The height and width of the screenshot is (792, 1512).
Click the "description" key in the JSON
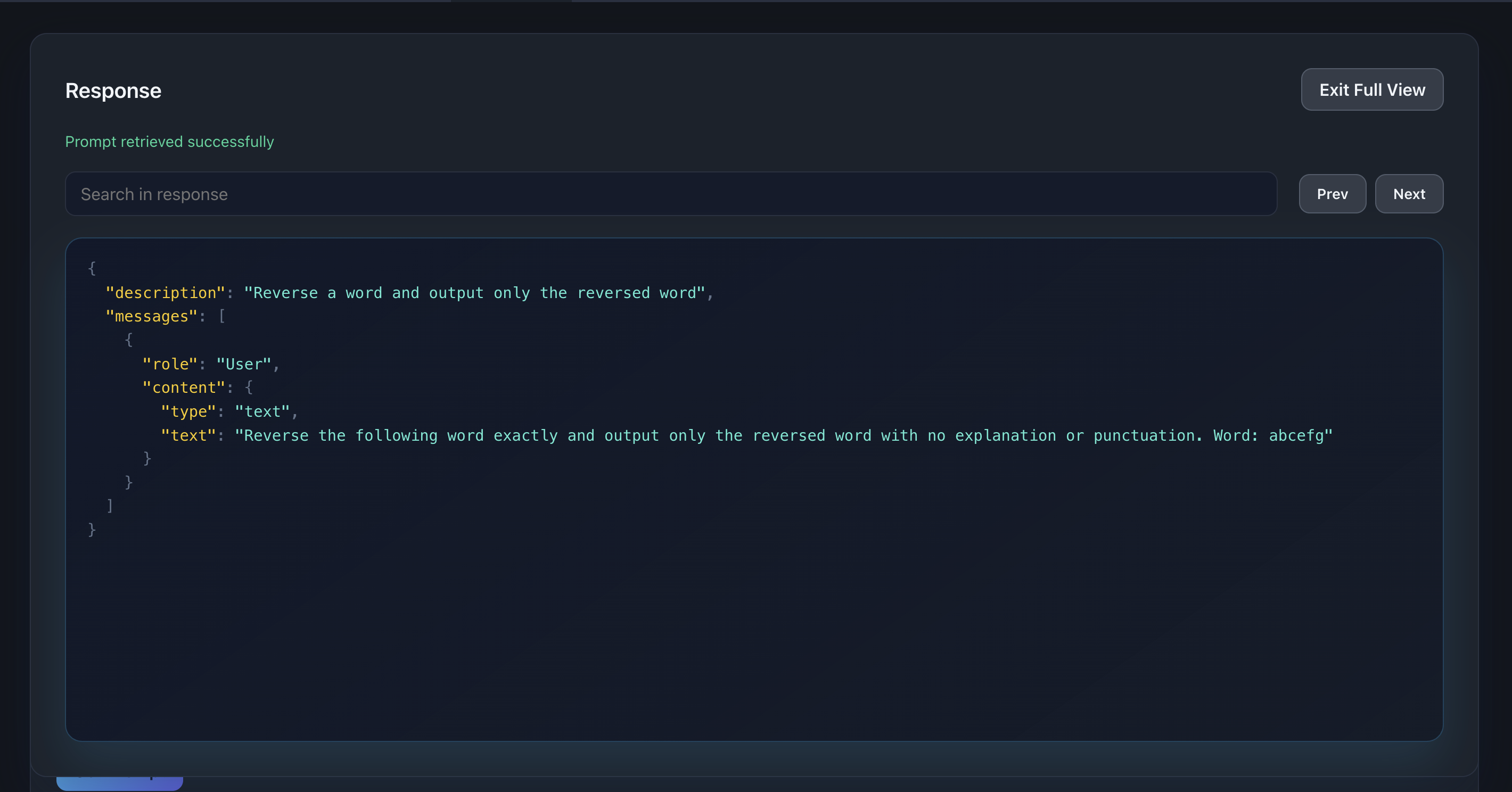(166, 293)
